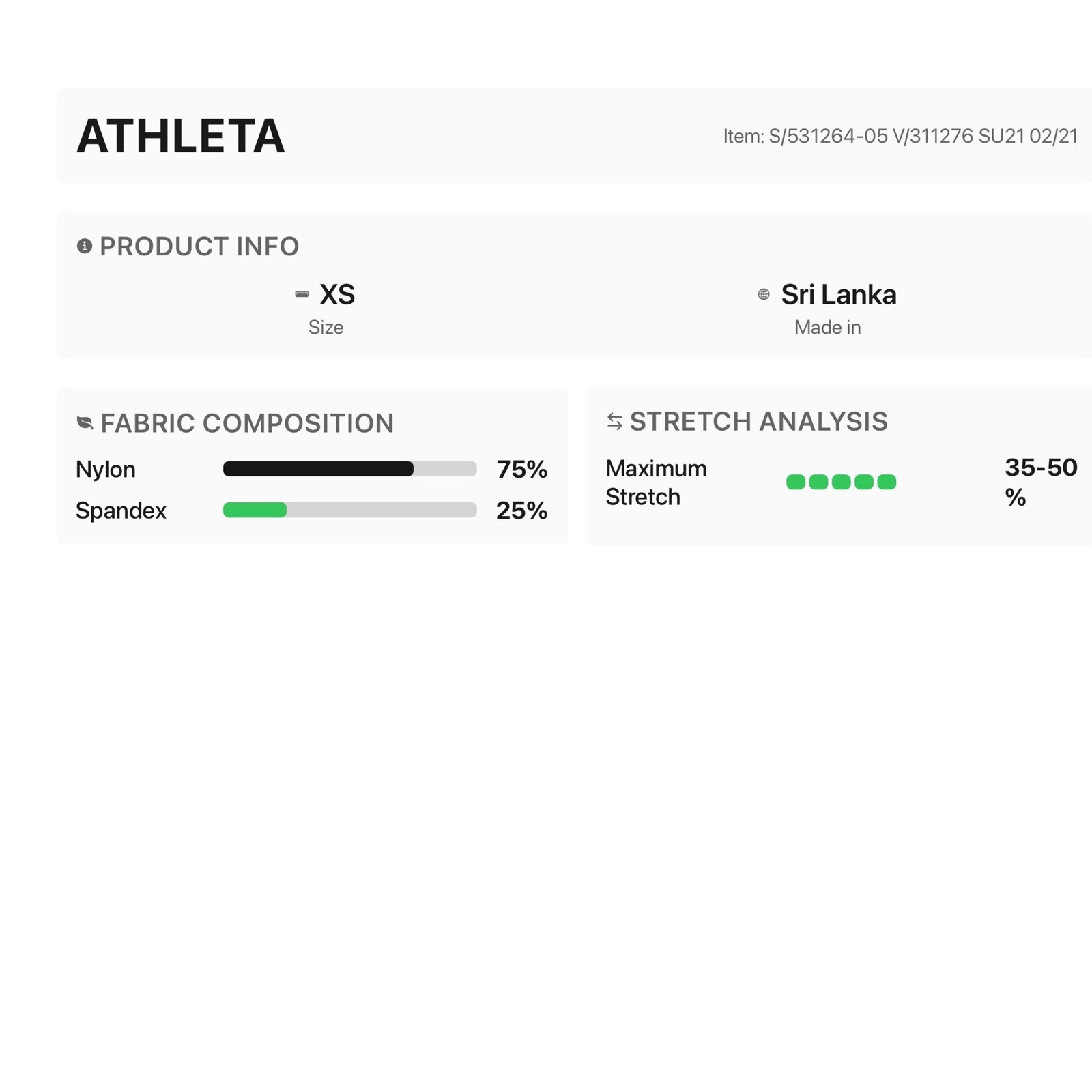
Task: Click the 75% Nylon percentage
Action: pyautogui.click(x=521, y=470)
